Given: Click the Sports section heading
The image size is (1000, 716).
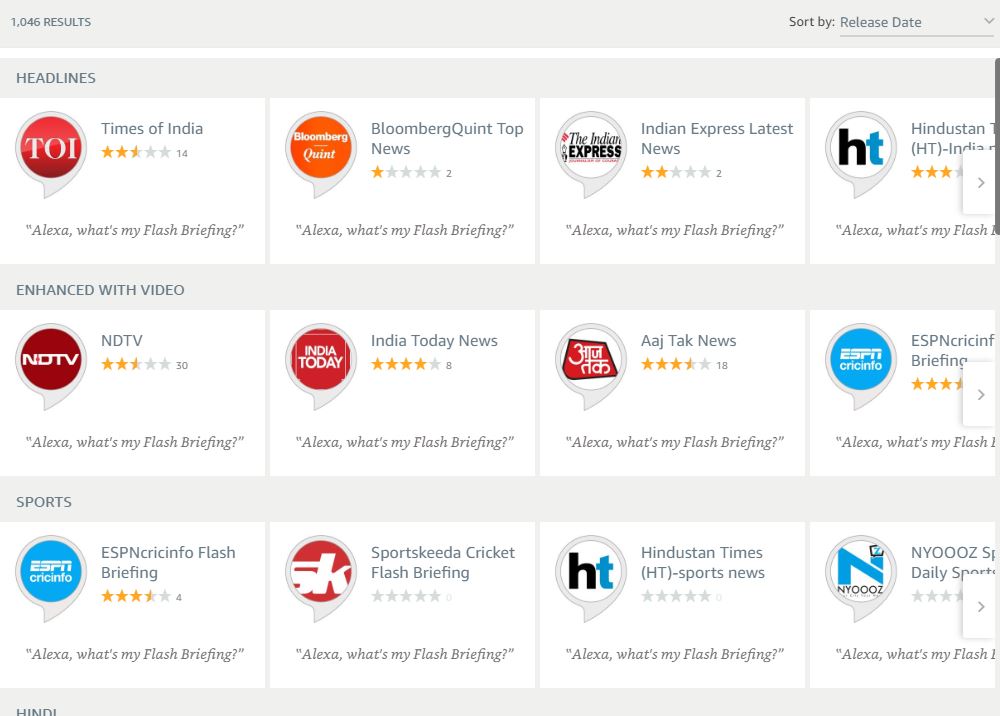Looking at the screenshot, I should tap(44, 502).
